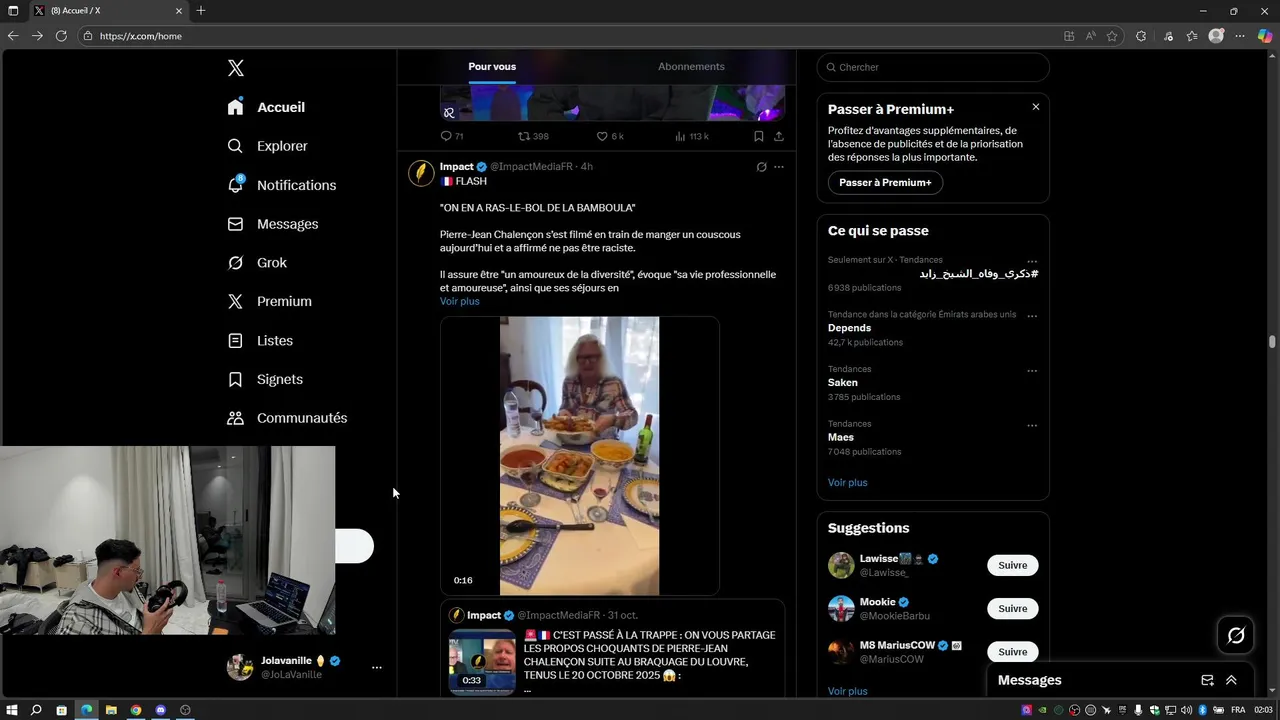Open the Mookie suggested profile
Screen dimensions: 1280x720
coord(877,602)
